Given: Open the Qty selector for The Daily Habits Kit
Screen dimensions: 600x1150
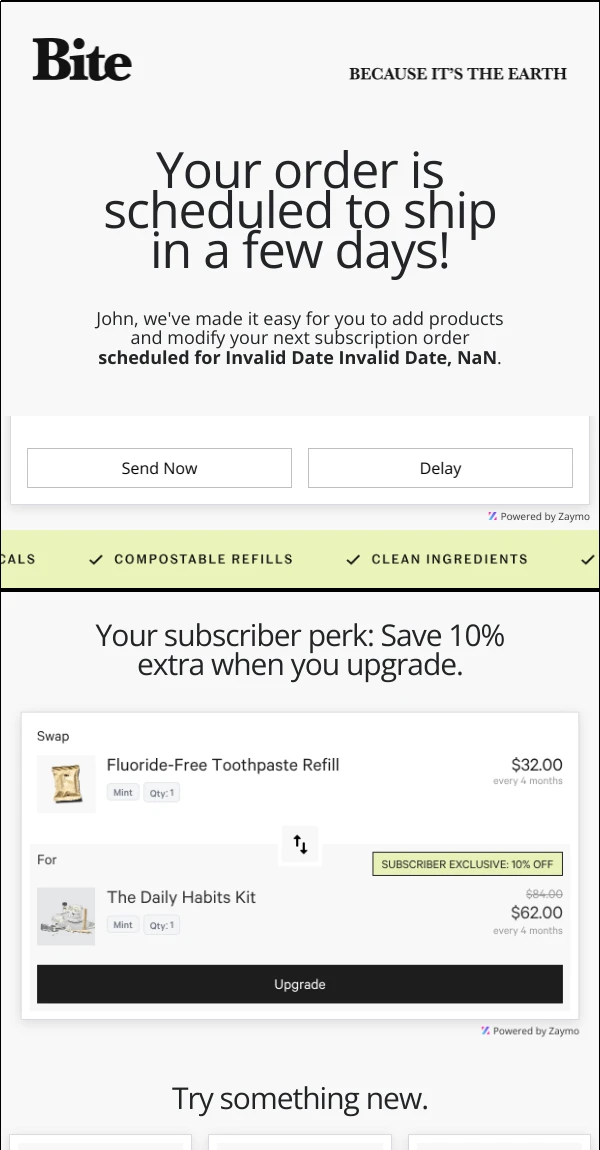Looking at the screenshot, I should pos(161,924).
